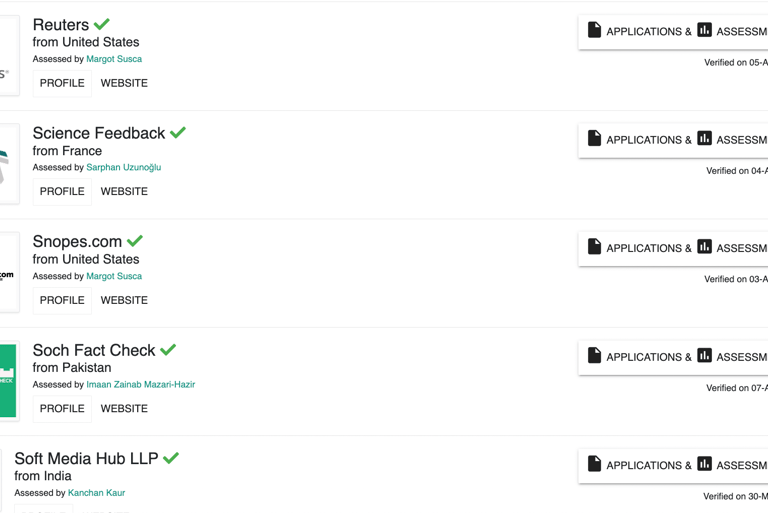The height and width of the screenshot is (513, 768).
Task: Click Soft Media Hub assessment chart icon
Action: coord(704,464)
